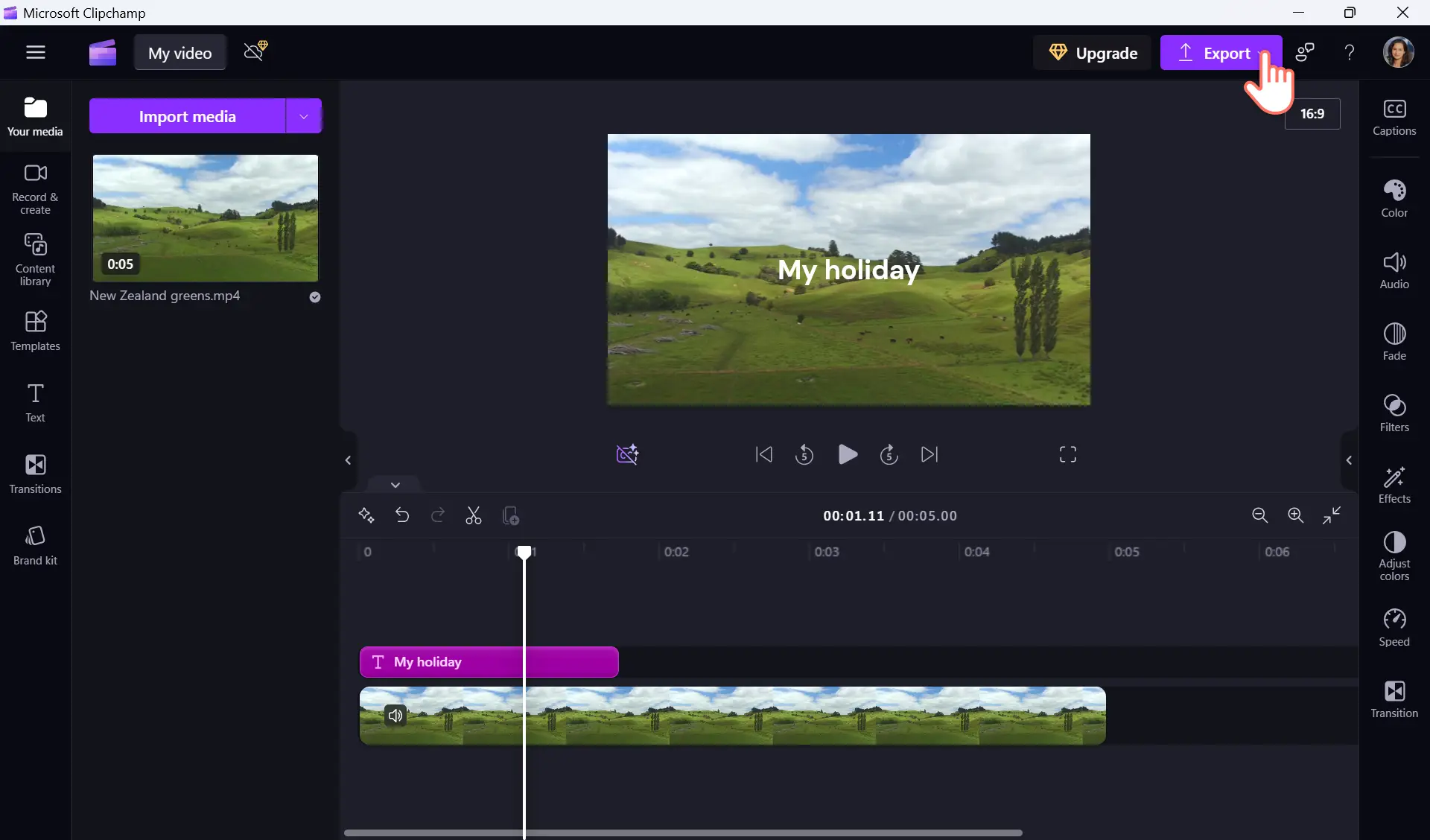Click the Speed control icon
The height and width of the screenshot is (840, 1430).
[x=1394, y=619]
